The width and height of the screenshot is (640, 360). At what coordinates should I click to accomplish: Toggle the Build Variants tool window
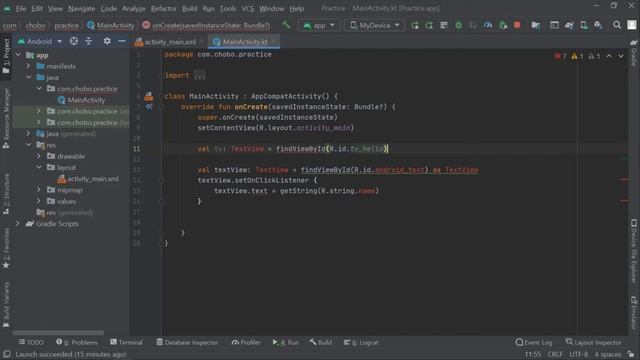click(6, 304)
